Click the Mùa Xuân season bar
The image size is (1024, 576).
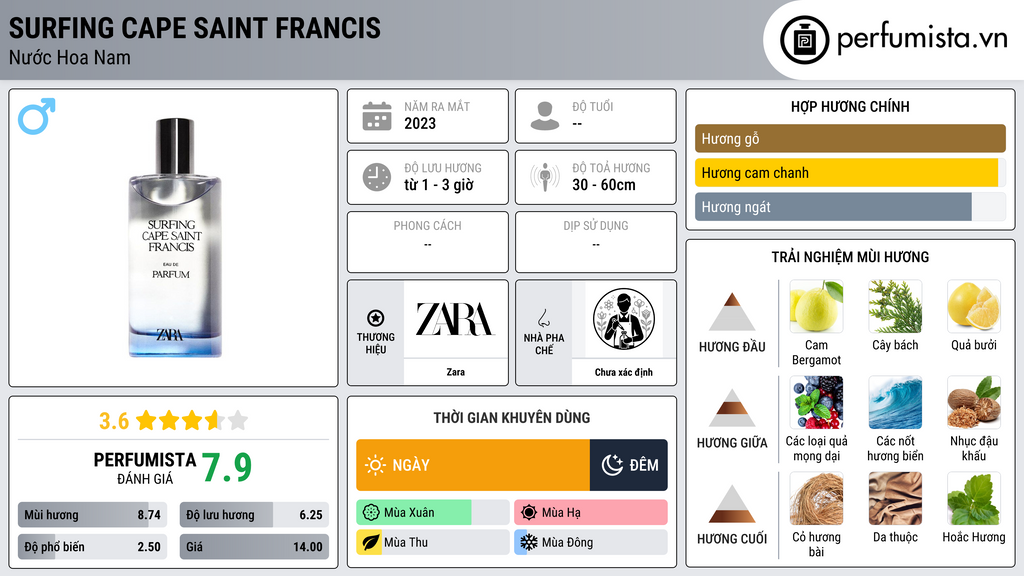pyautogui.click(x=433, y=513)
